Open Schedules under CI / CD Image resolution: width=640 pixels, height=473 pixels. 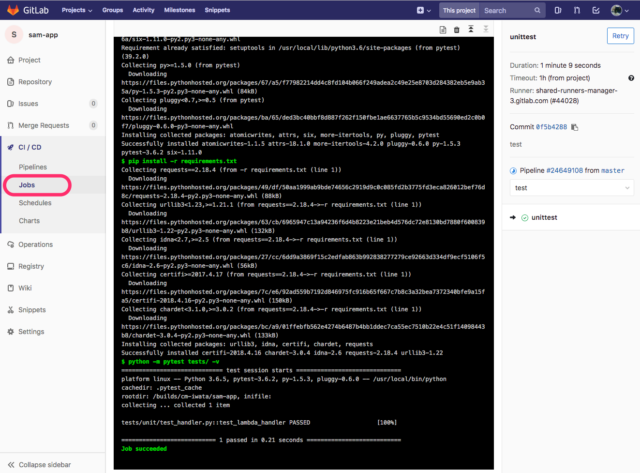tap(35, 203)
